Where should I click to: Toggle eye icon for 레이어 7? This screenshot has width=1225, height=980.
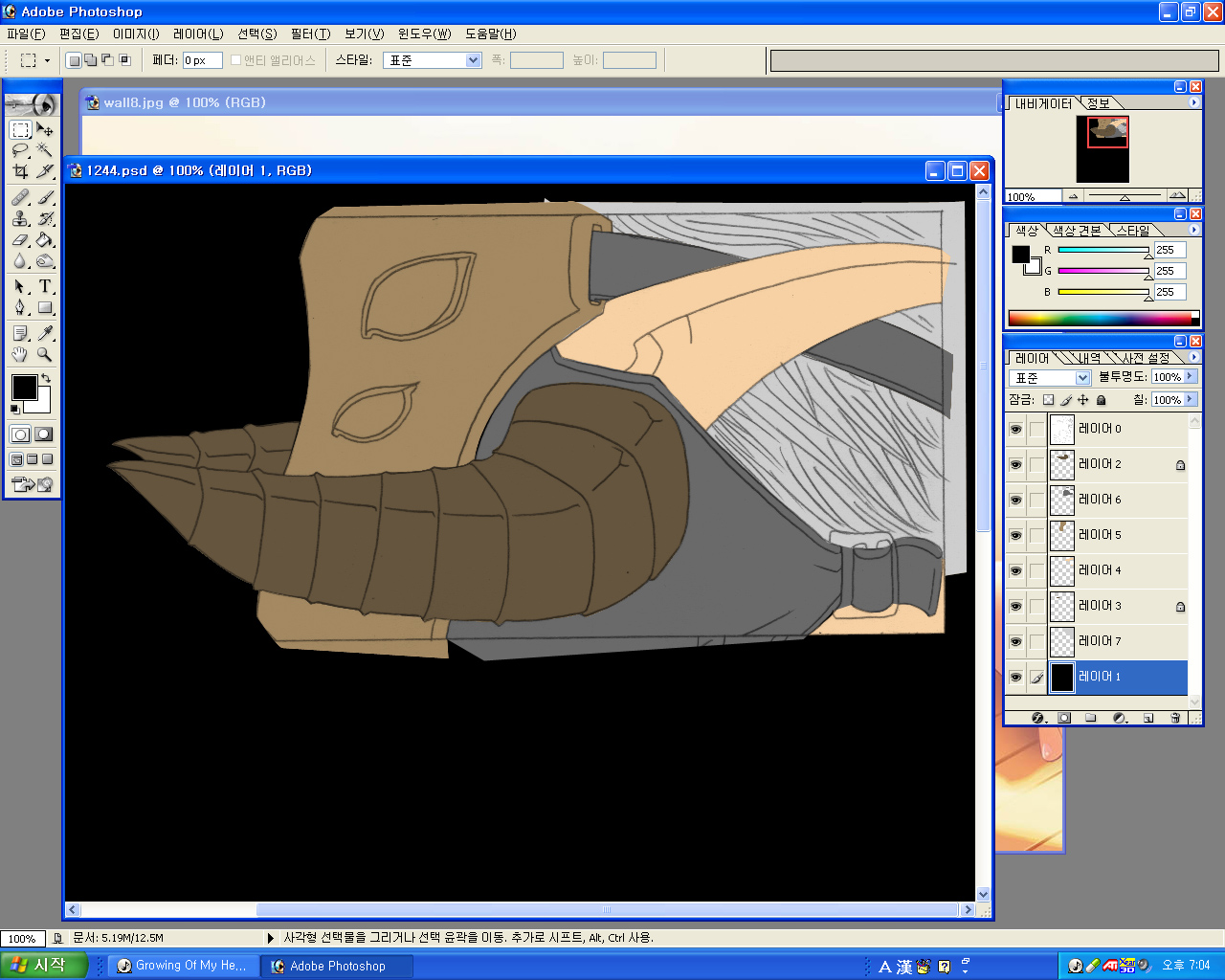[x=1015, y=641]
